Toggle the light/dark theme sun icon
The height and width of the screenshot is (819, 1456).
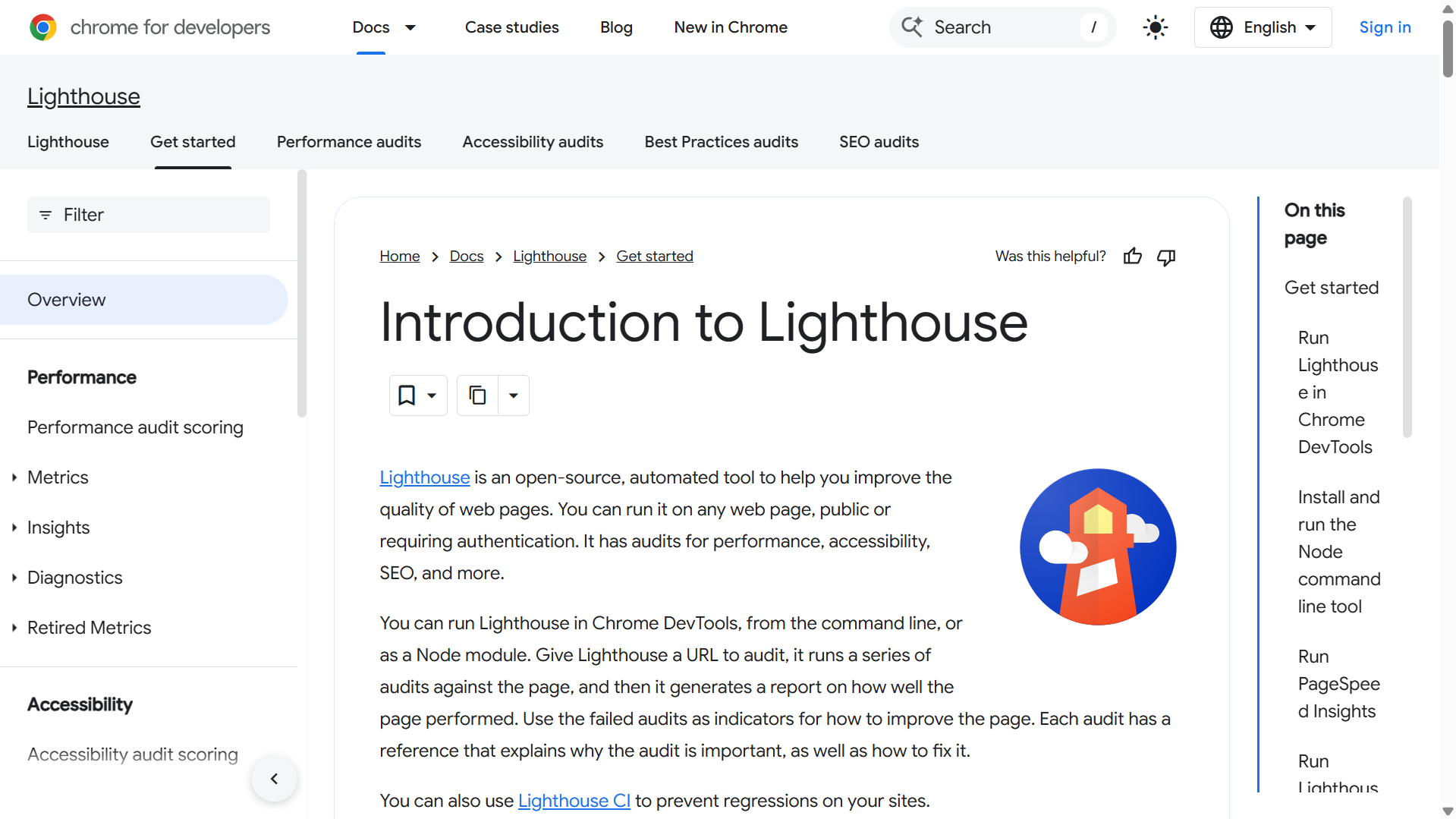click(1155, 27)
